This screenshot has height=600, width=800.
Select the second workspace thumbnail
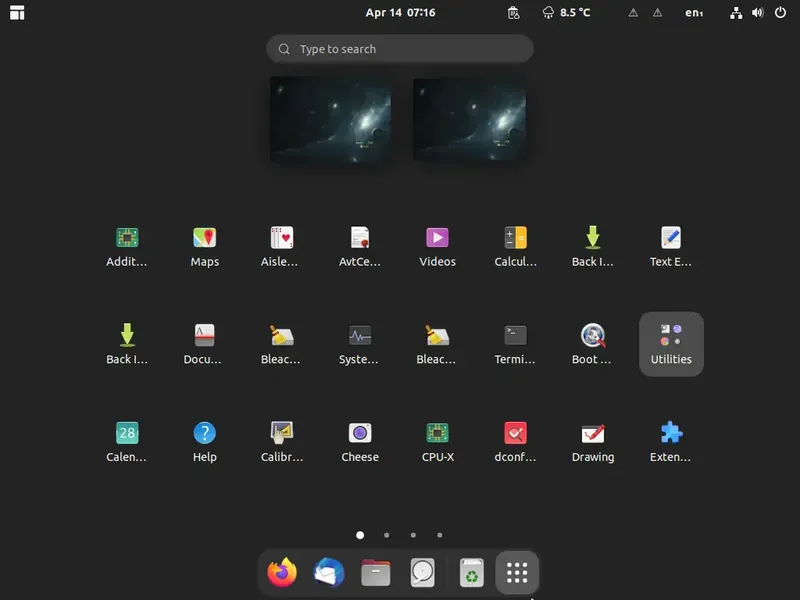[470, 119]
